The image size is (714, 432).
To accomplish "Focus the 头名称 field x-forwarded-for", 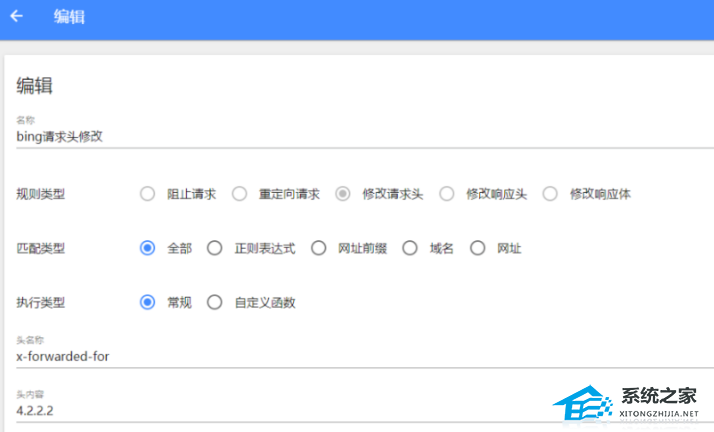I will point(365,356).
